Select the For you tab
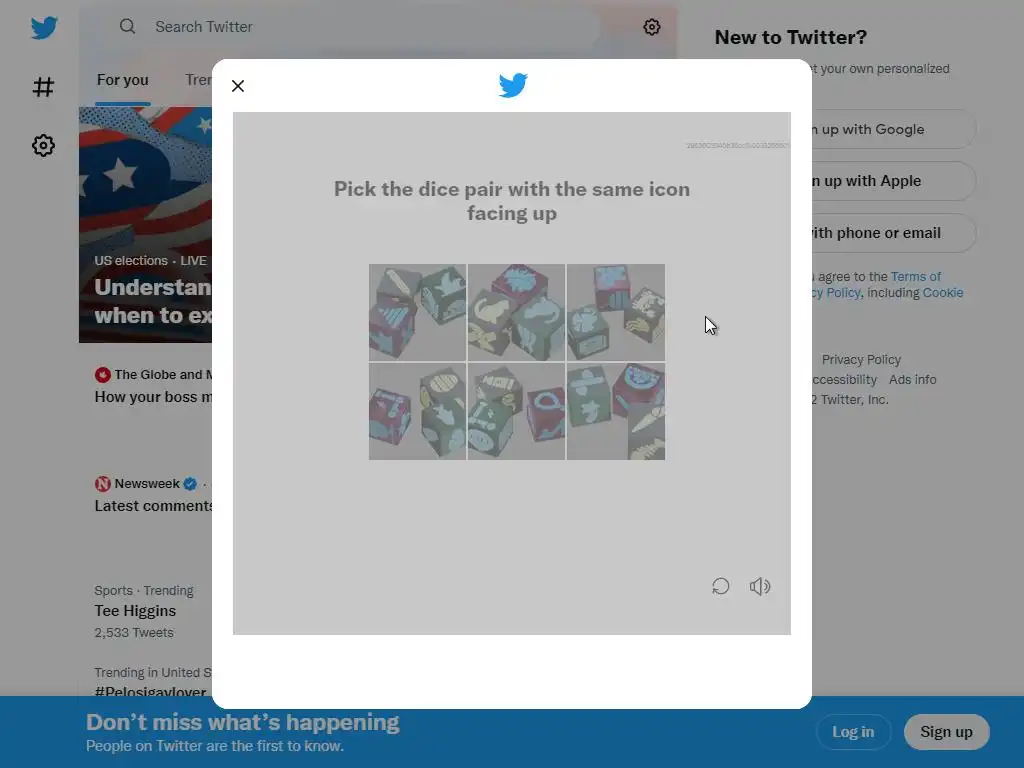The image size is (1024, 768). coord(123,80)
